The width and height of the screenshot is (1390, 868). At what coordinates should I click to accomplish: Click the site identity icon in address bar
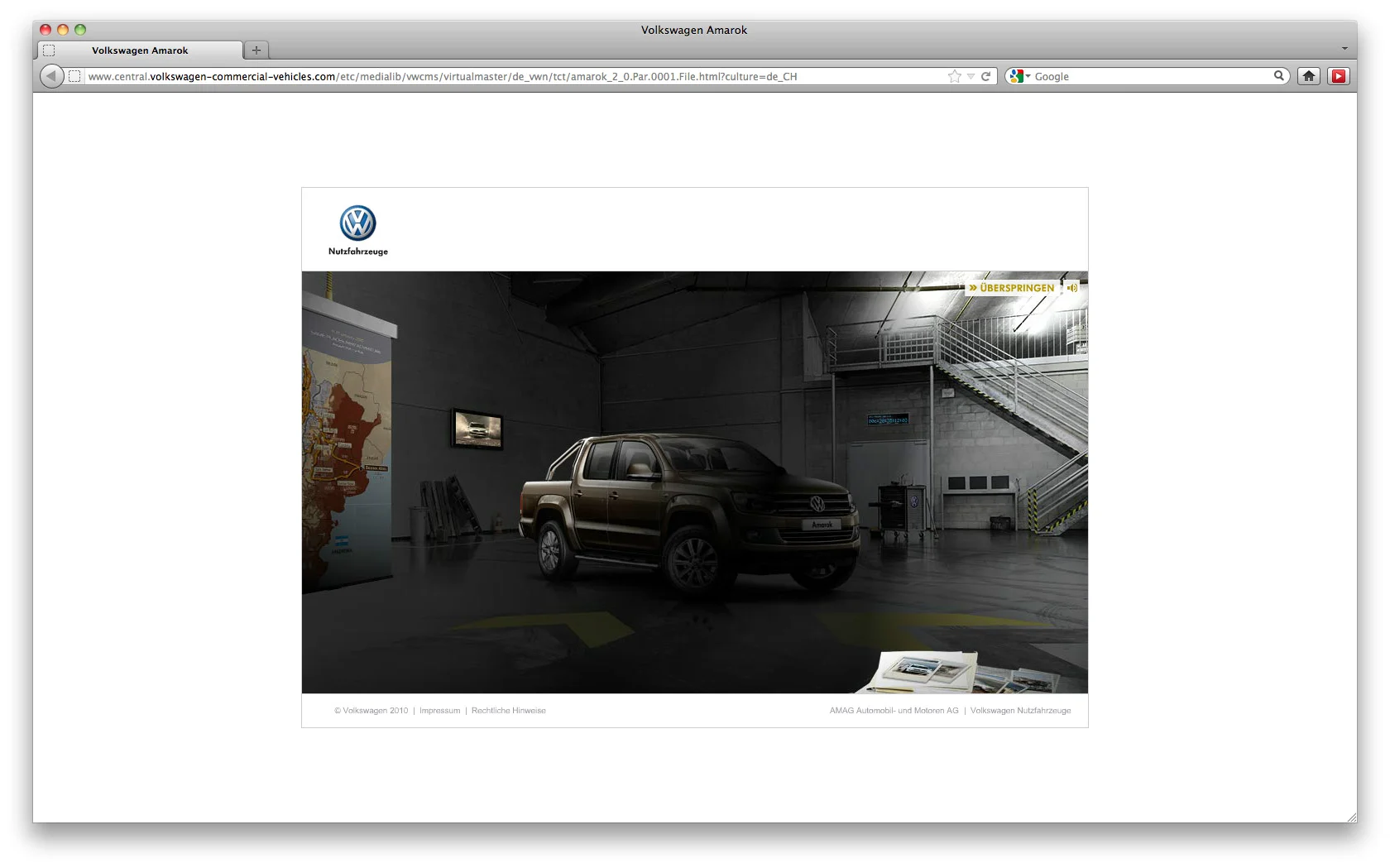(x=74, y=76)
